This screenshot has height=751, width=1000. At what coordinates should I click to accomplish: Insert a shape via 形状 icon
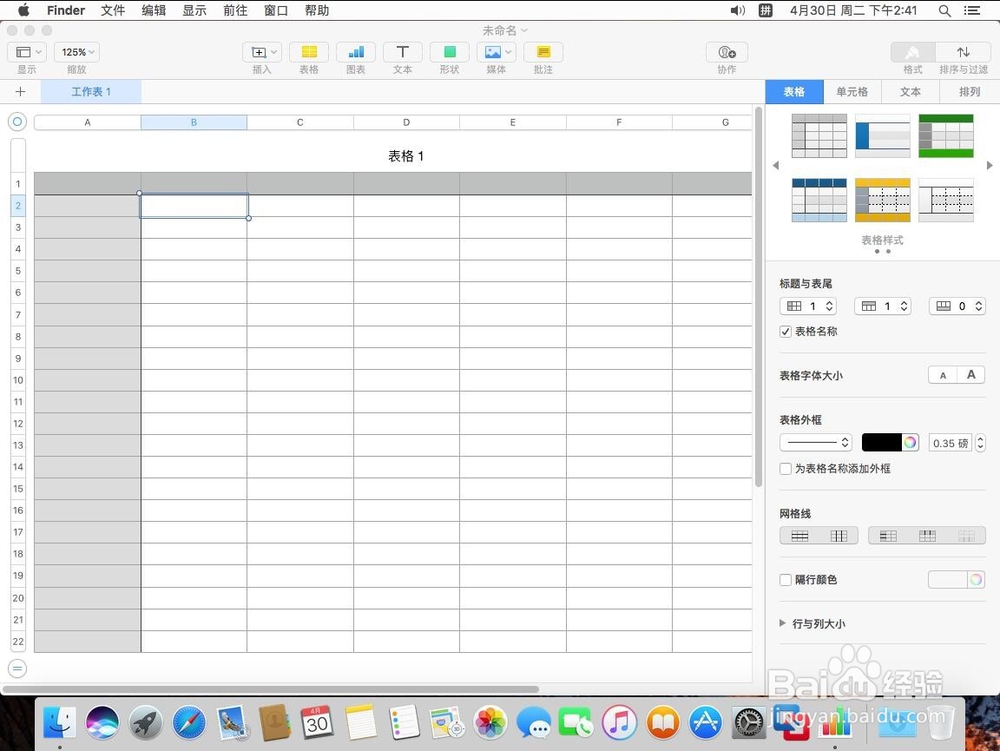click(448, 52)
